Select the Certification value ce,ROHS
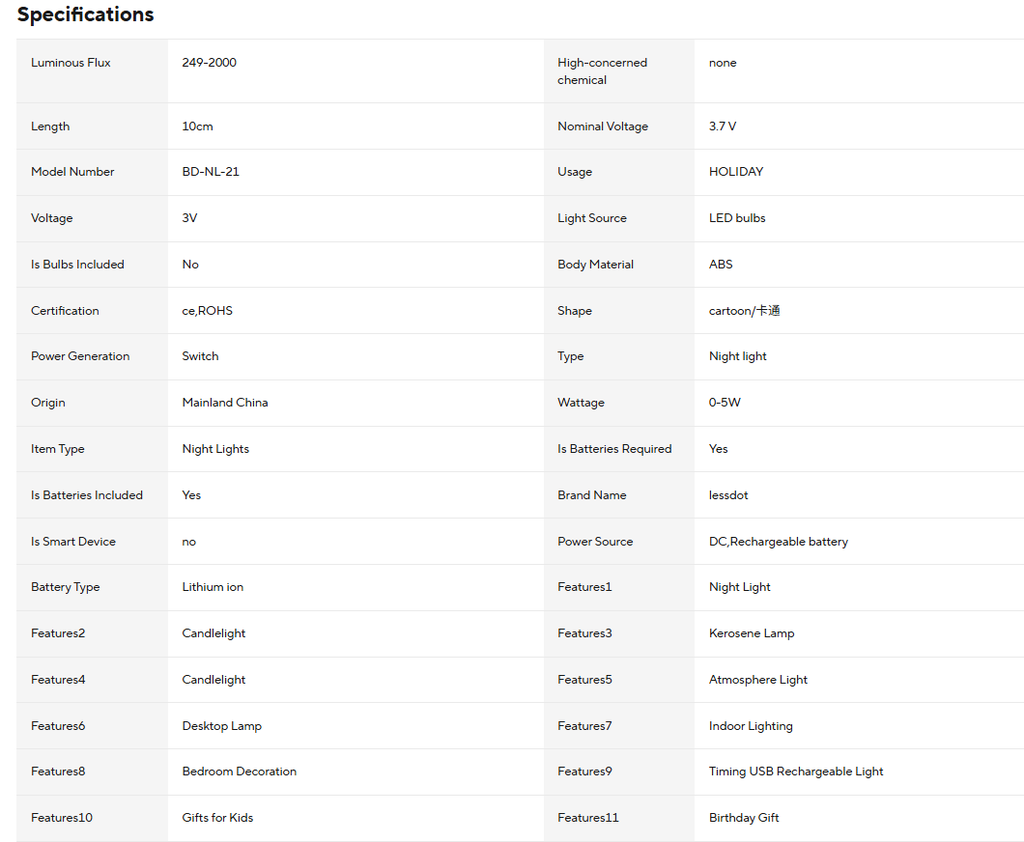1024x842 pixels. pyautogui.click(x=207, y=311)
